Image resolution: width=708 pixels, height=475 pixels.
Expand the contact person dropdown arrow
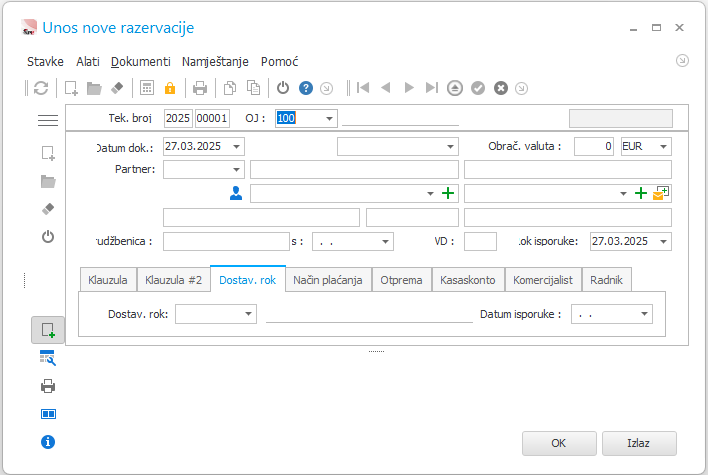tap(430, 194)
